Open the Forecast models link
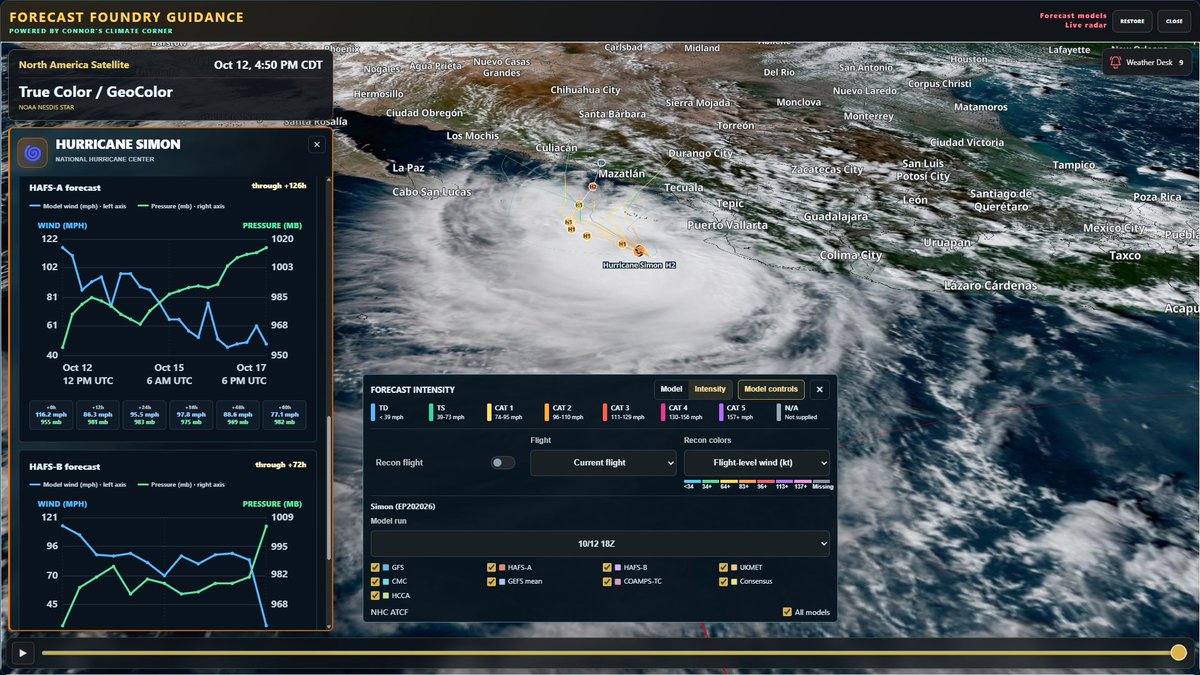Screen dimensions: 1200x675 (x=1073, y=15)
